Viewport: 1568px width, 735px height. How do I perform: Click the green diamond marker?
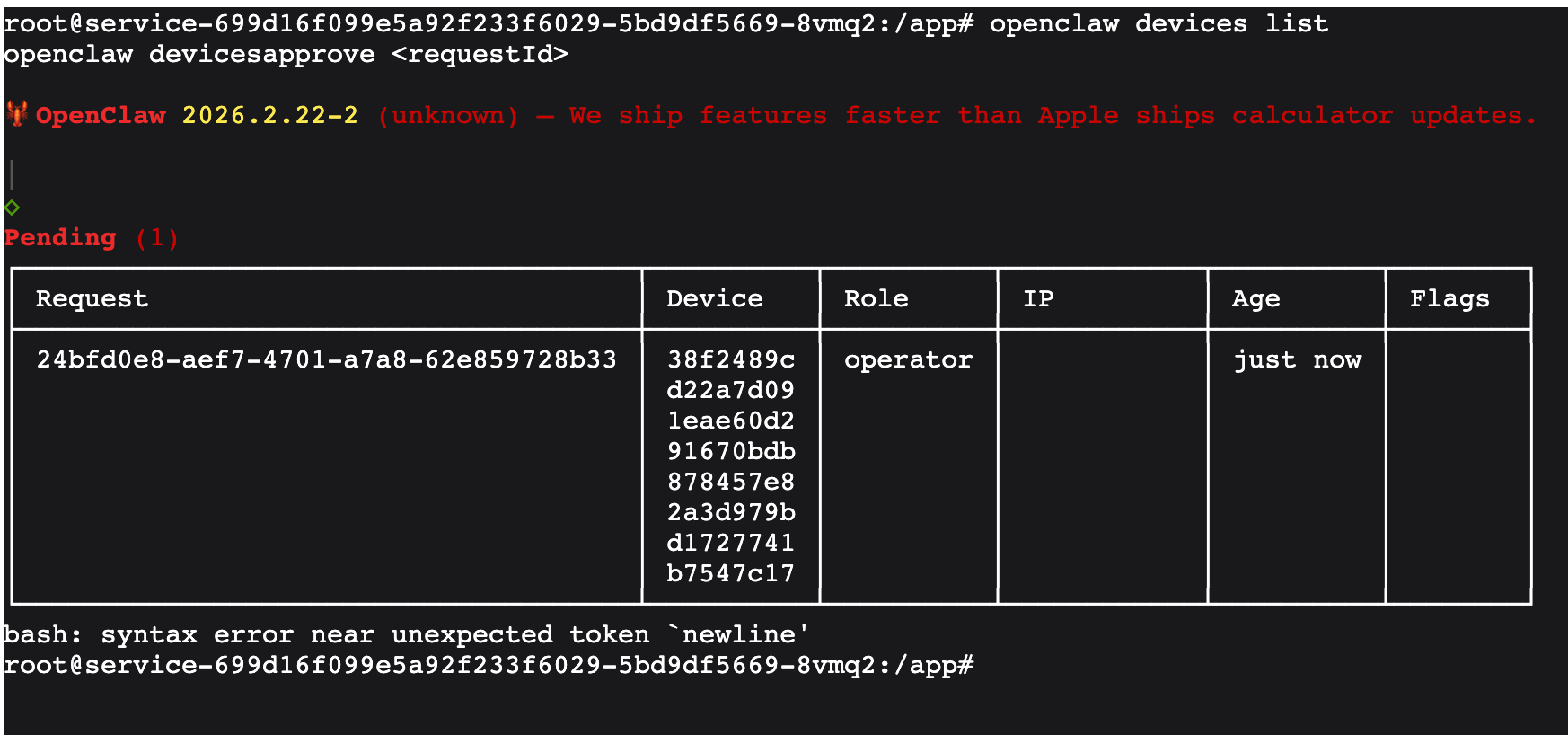[x=12, y=208]
